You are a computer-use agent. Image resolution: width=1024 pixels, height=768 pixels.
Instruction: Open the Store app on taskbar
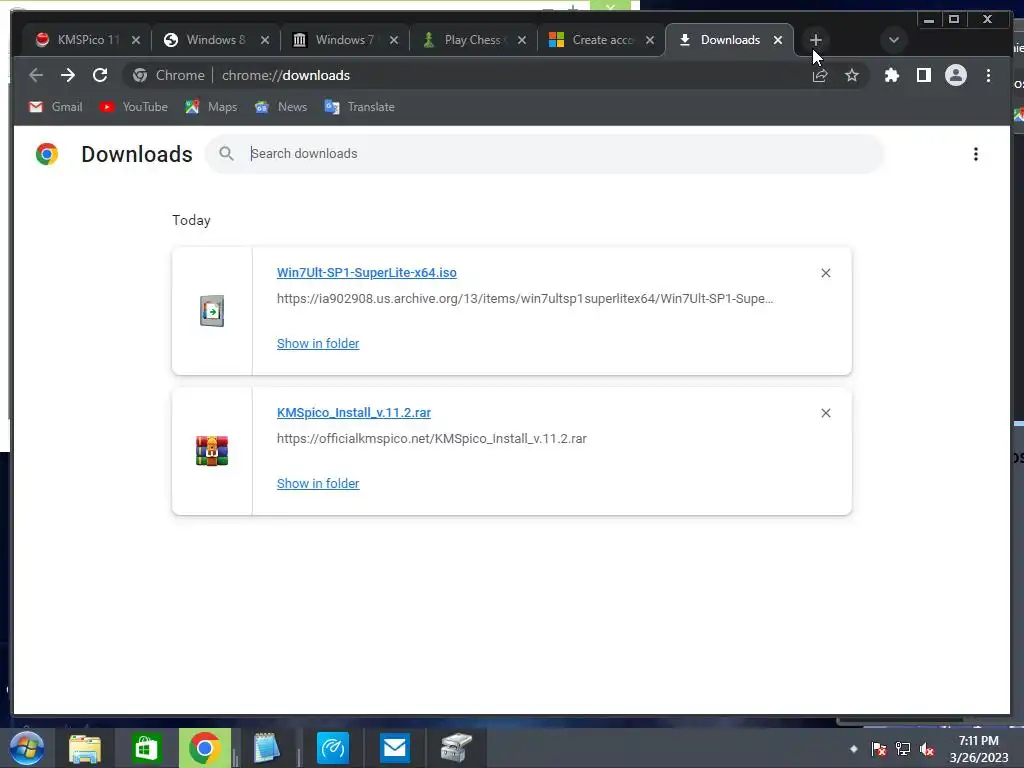tap(146, 748)
